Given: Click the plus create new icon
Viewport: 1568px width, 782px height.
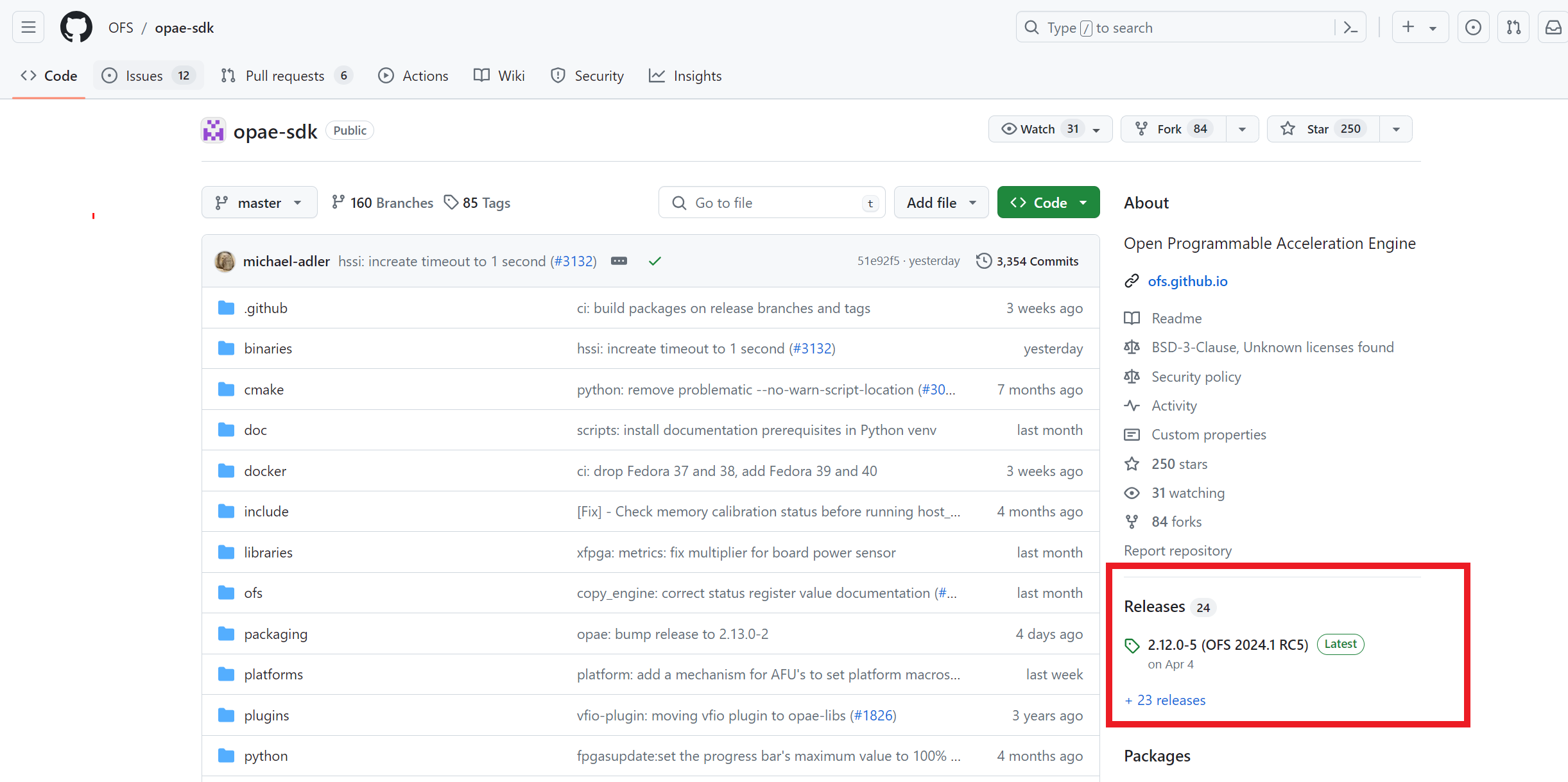Looking at the screenshot, I should 1408,27.
